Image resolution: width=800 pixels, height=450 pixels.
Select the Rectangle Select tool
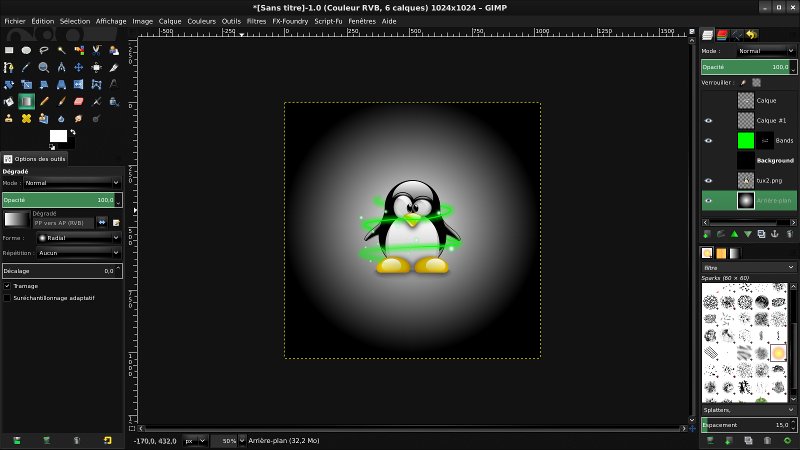tap(9, 50)
